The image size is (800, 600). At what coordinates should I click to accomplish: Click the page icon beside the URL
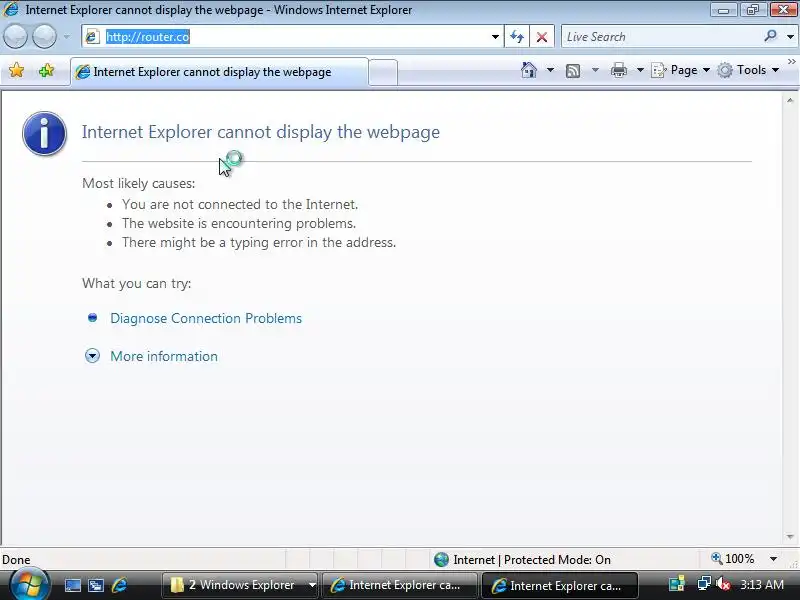pos(92,37)
